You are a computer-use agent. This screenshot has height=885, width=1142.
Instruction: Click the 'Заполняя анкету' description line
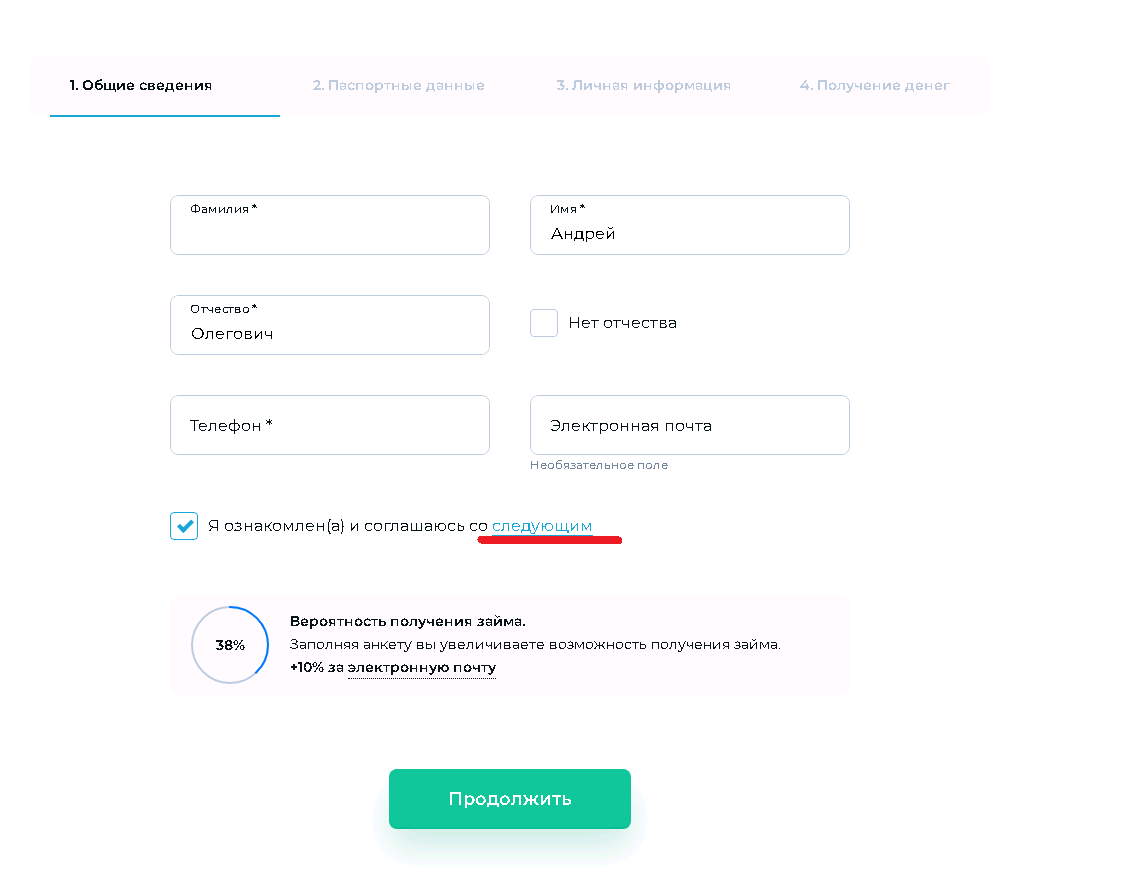tap(535, 645)
